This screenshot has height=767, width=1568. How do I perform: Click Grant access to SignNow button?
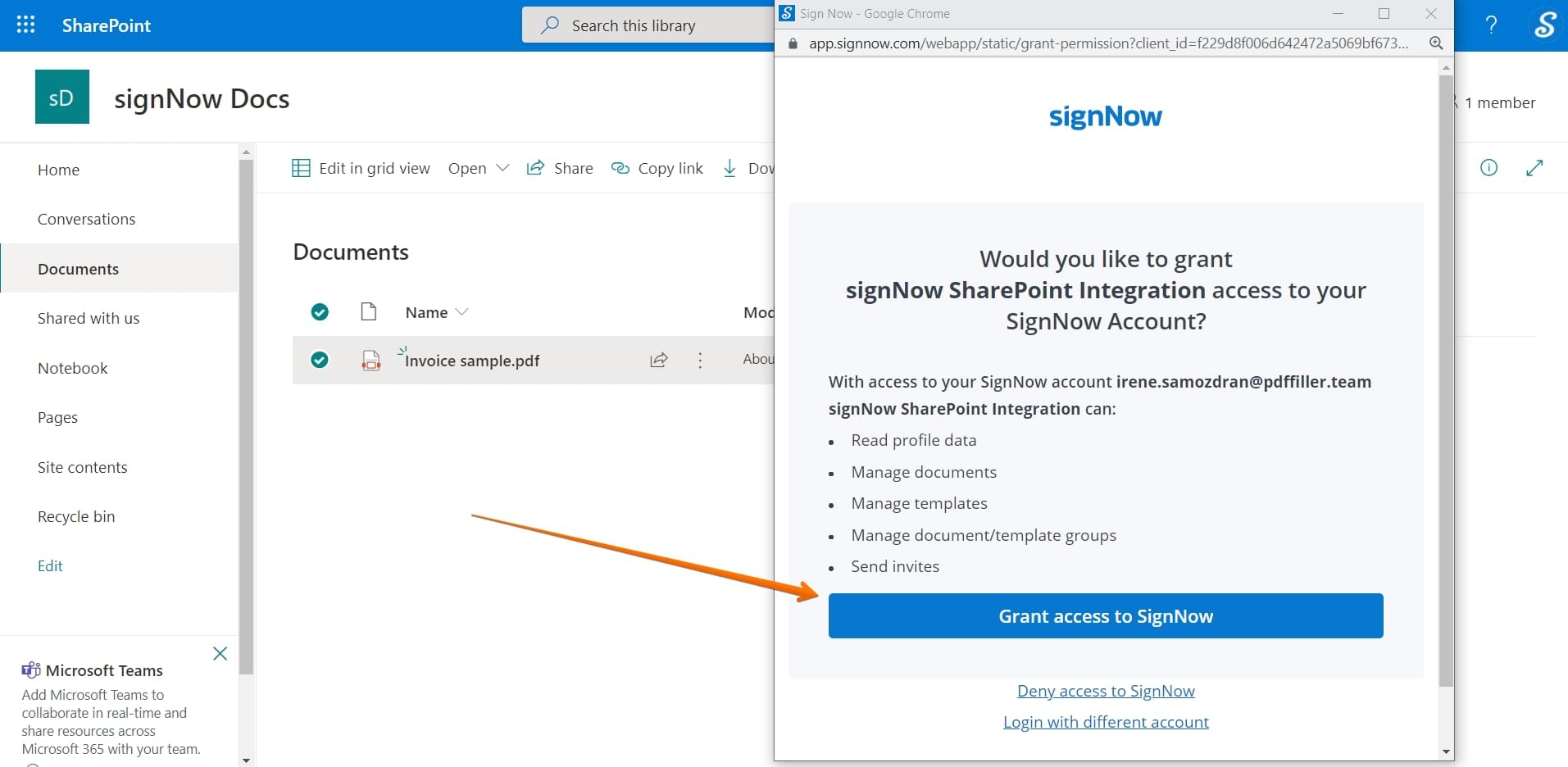1106,616
